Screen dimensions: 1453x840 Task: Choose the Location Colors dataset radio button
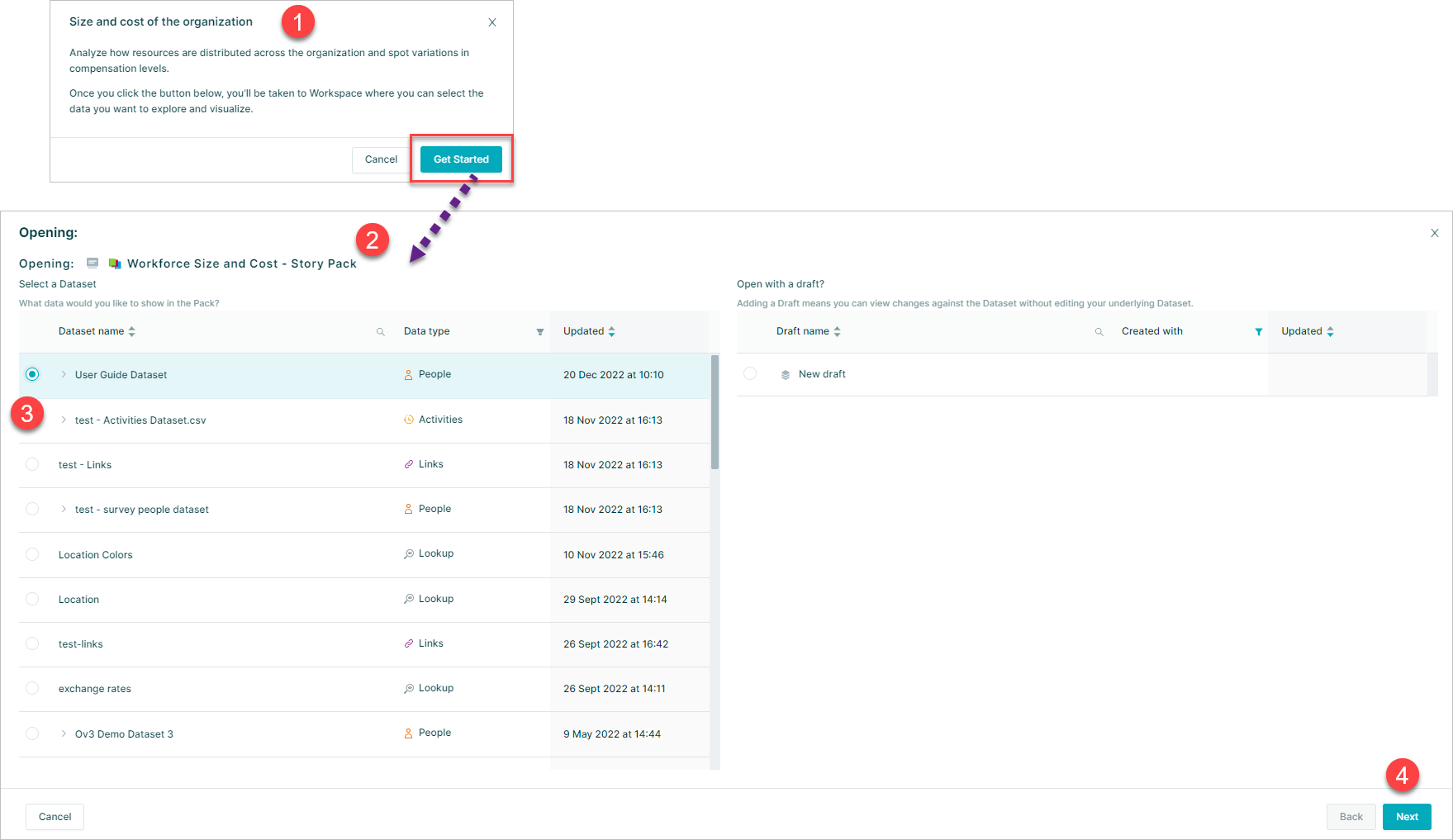(x=32, y=554)
